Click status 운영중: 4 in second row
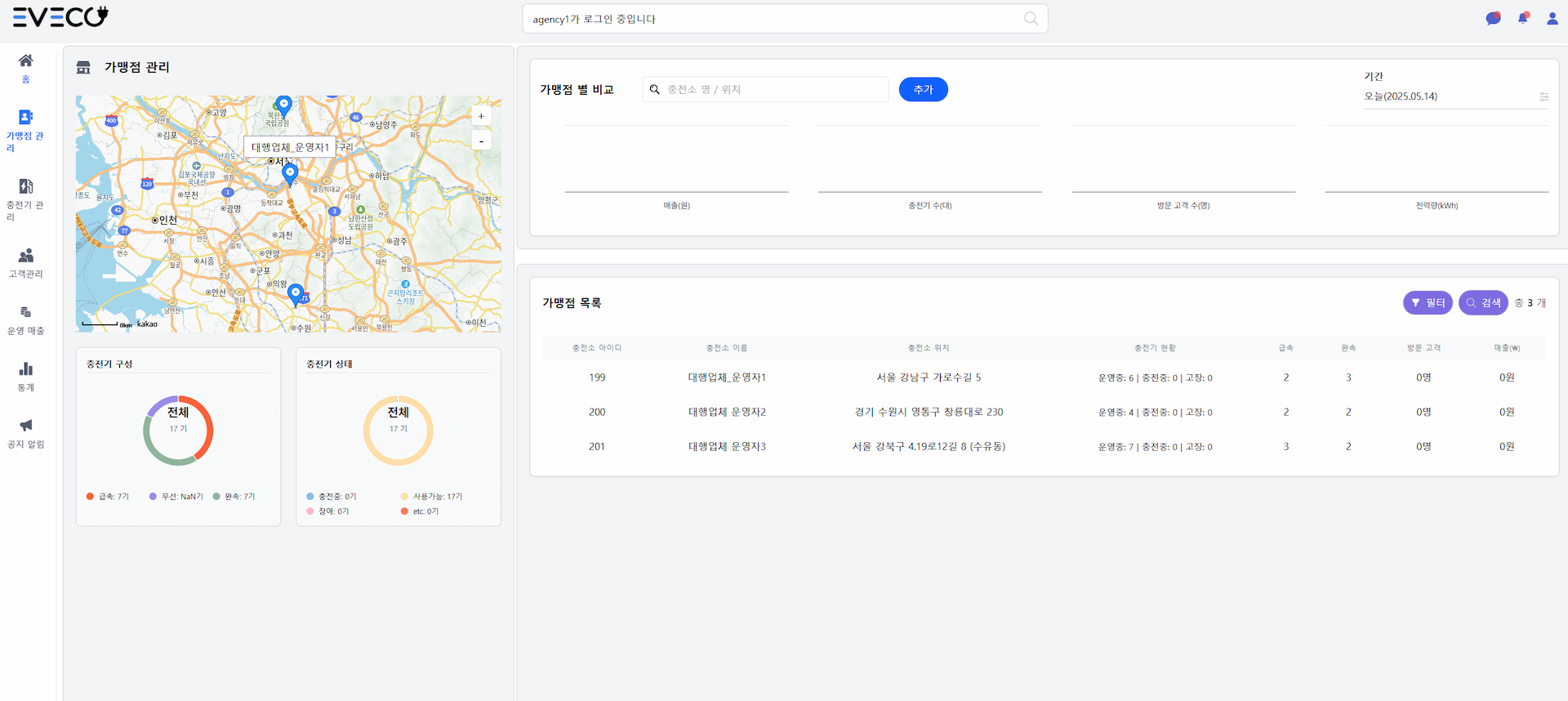The width and height of the screenshot is (1568, 701). [1116, 412]
